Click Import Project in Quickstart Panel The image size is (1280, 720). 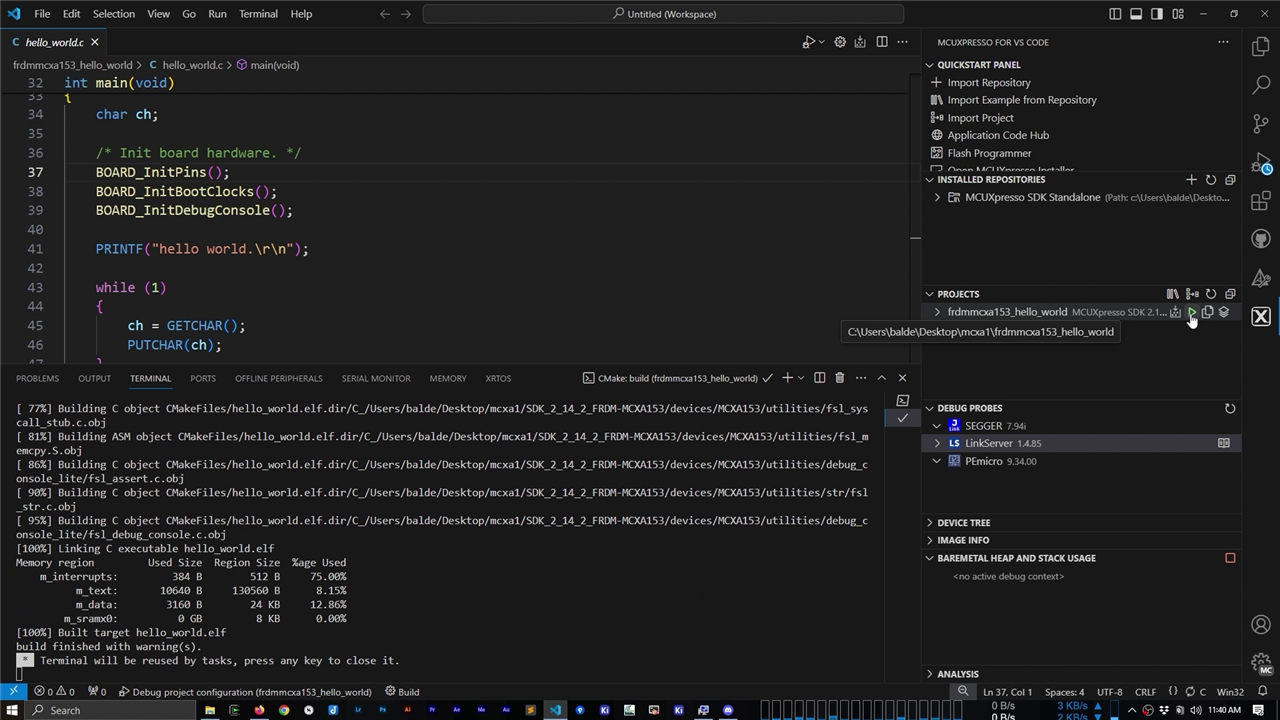(980, 118)
